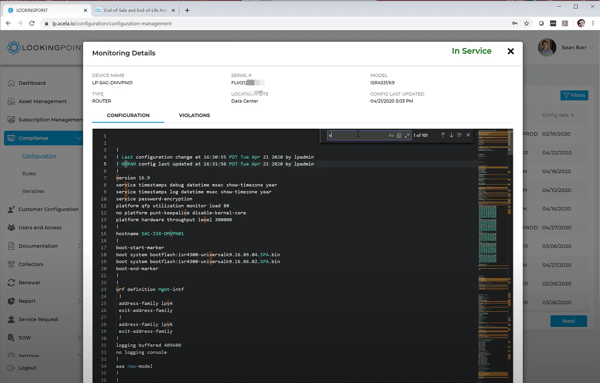The image size is (600, 383).
Task: Open the Service Request page
Action: click(38, 319)
